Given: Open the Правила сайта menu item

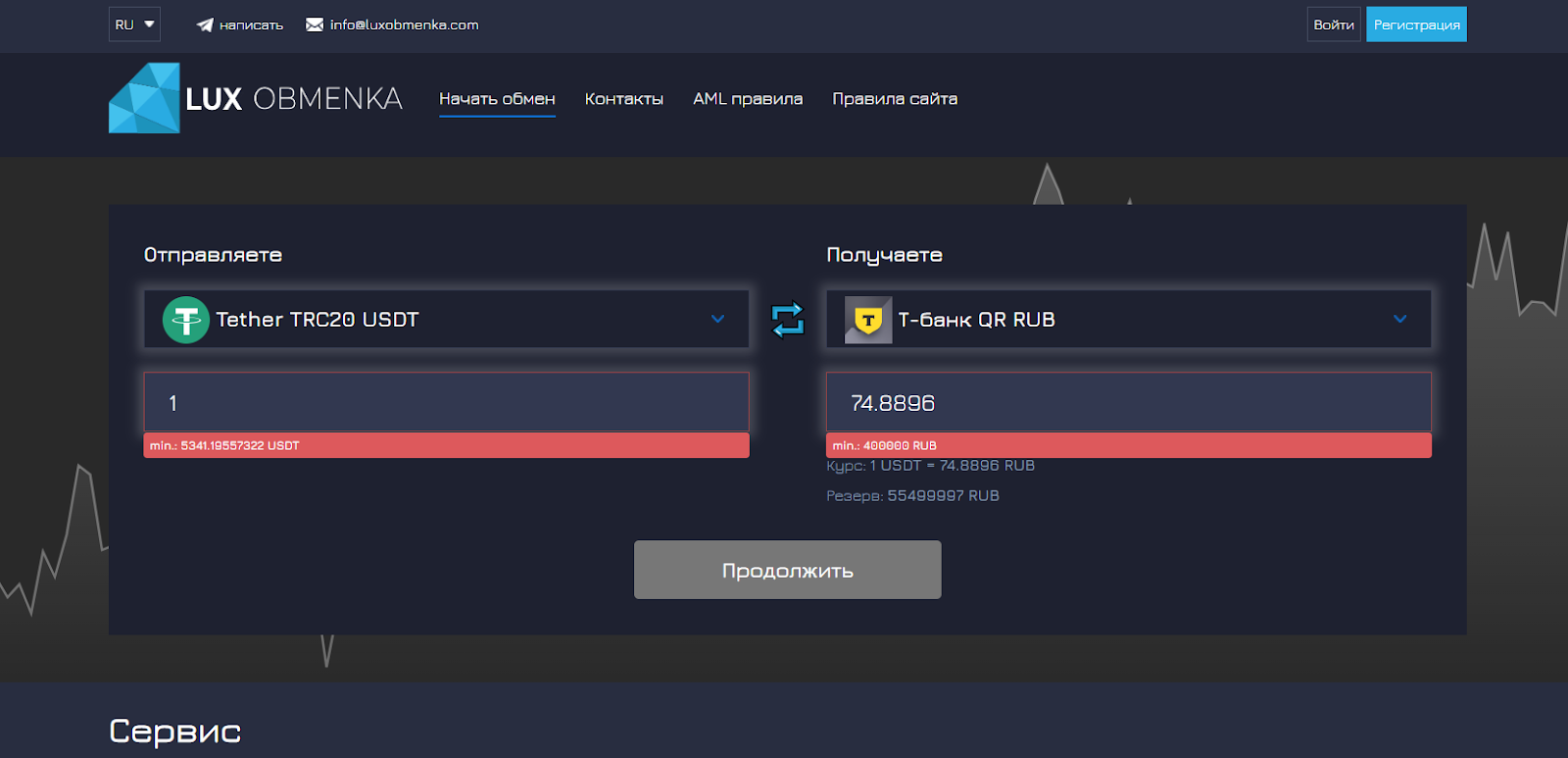Looking at the screenshot, I should (x=895, y=99).
